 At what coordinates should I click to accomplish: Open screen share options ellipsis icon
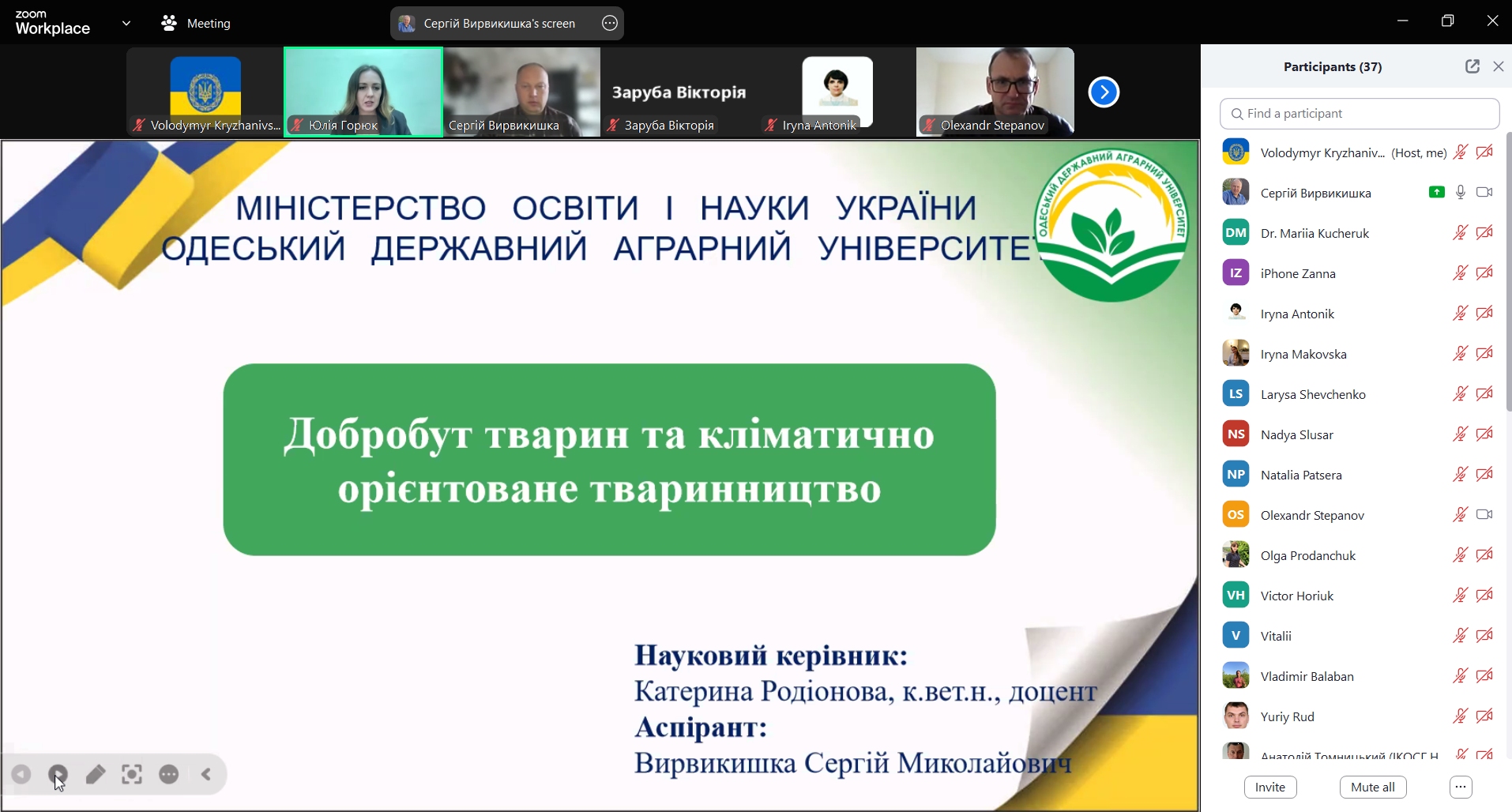(610, 24)
